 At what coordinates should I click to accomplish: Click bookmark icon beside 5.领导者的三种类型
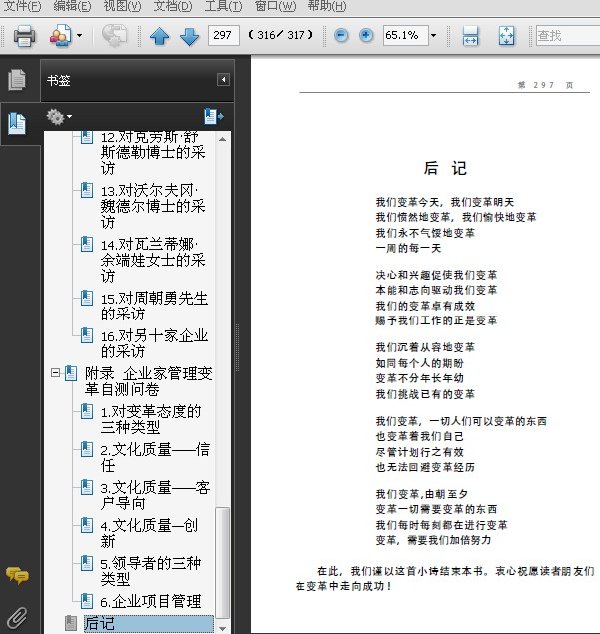[87, 563]
